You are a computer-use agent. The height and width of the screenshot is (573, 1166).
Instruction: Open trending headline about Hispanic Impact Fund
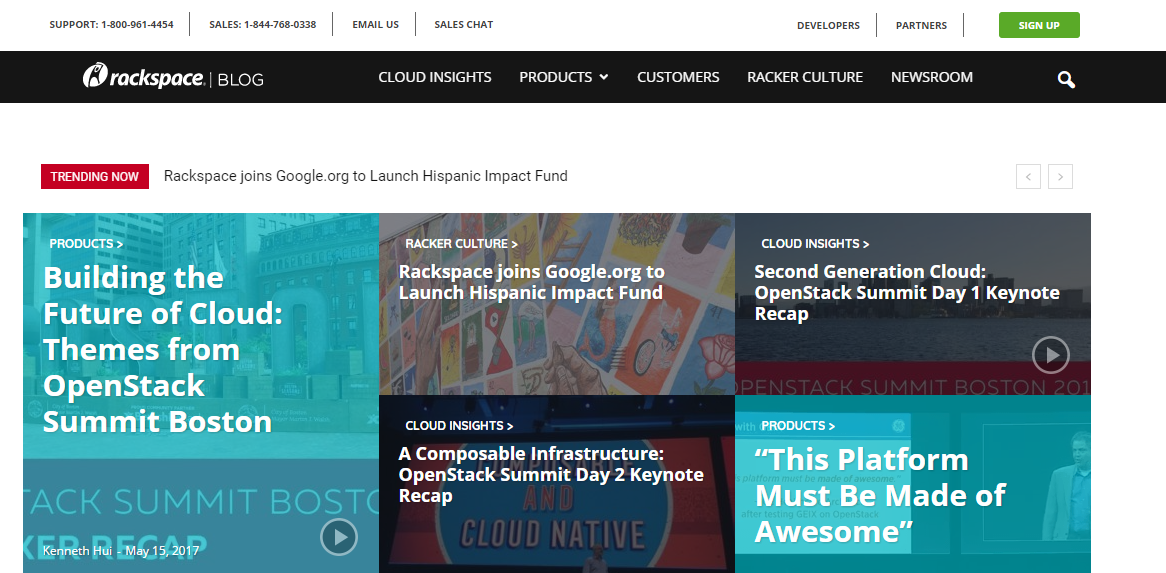pos(366,176)
